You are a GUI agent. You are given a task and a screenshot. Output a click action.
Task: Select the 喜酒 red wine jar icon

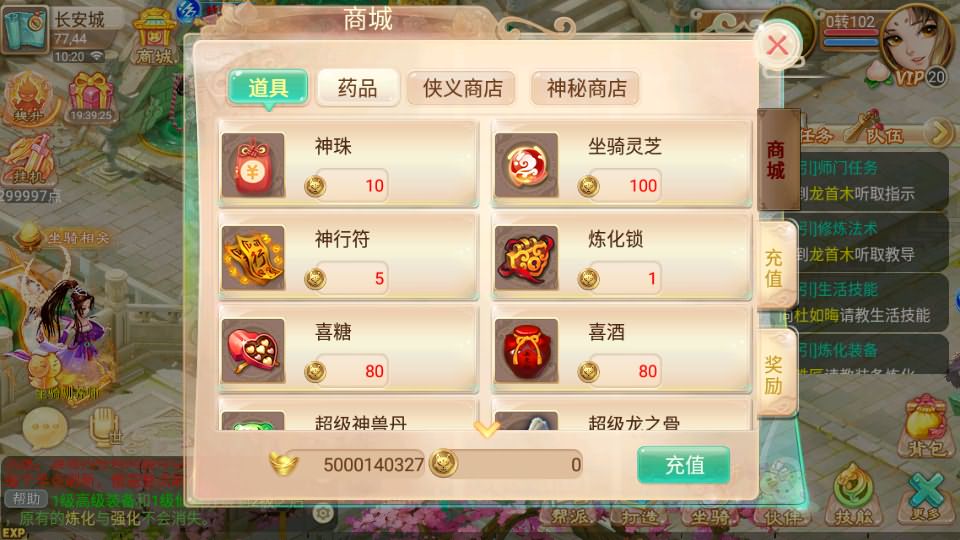pos(527,350)
